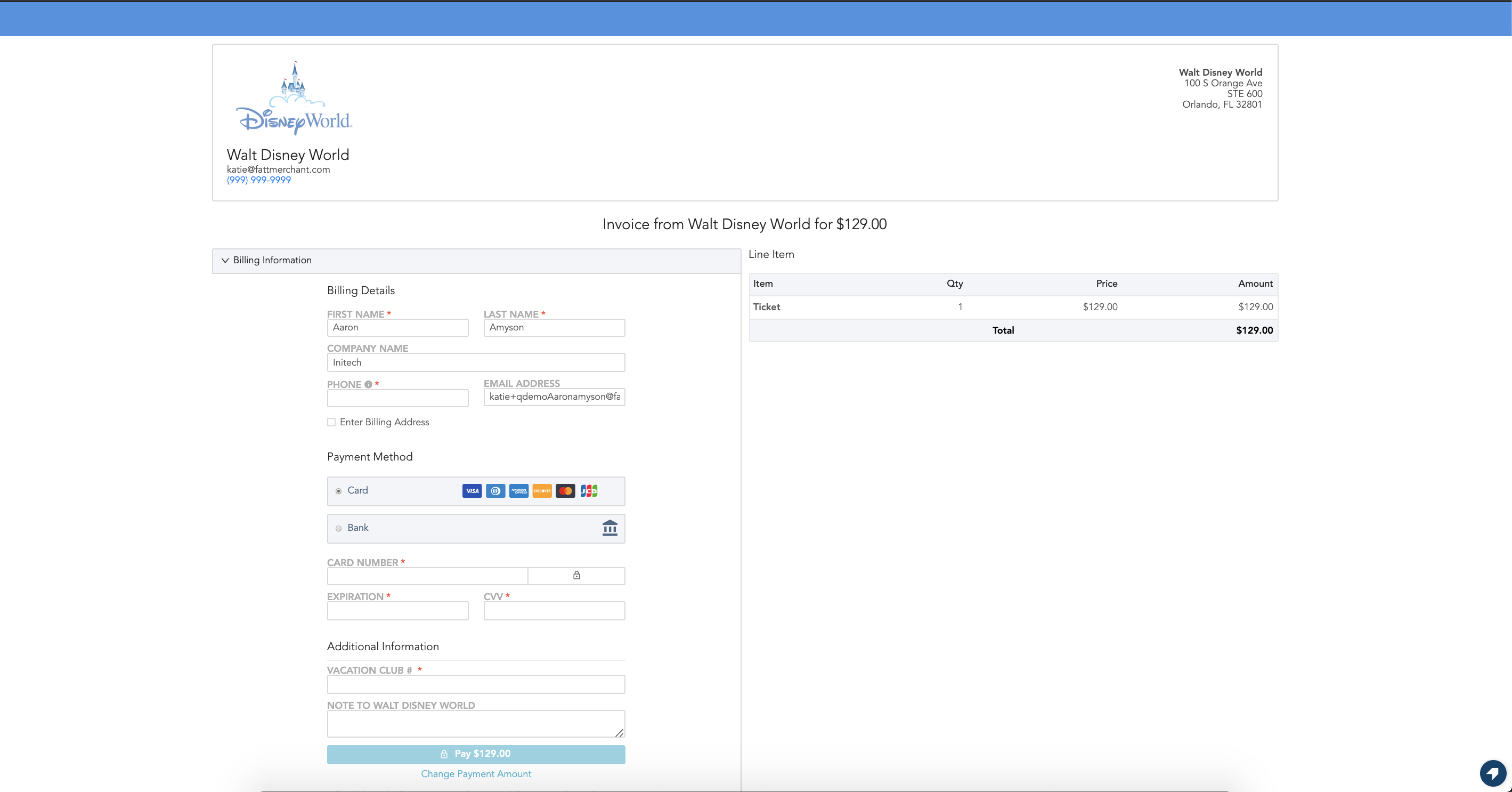Image resolution: width=1512 pixels, height=792 pixels.
Task: Click the Amount column header
Action: [1256, 284]
